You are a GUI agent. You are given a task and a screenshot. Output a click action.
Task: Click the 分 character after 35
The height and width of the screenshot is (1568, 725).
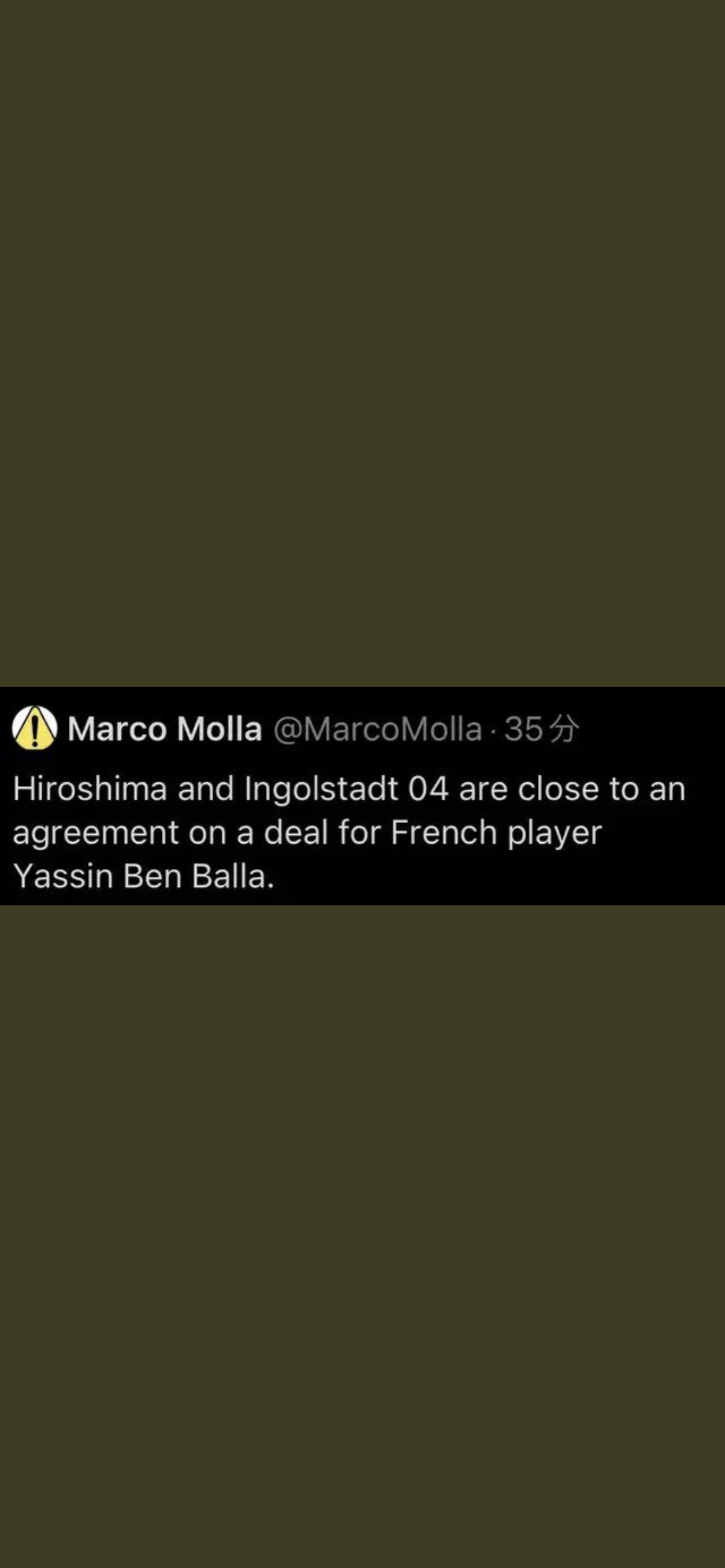click(x=564, y=729)
